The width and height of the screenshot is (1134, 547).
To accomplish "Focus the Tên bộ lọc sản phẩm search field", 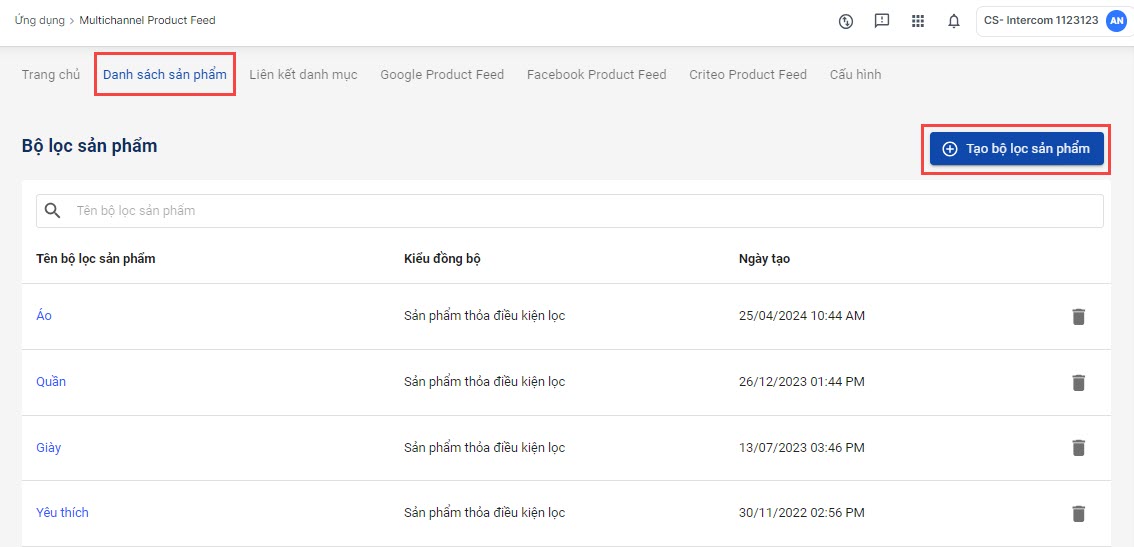I will click(580, 211).
